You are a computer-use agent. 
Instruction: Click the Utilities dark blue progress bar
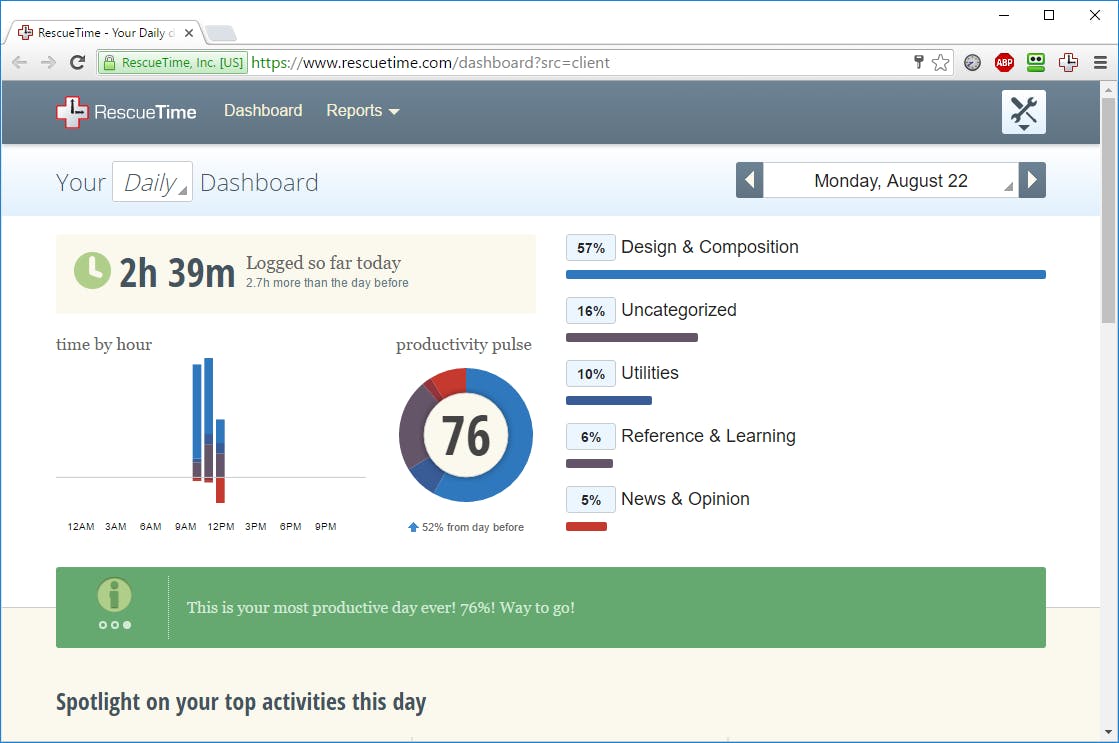point(609,400)
